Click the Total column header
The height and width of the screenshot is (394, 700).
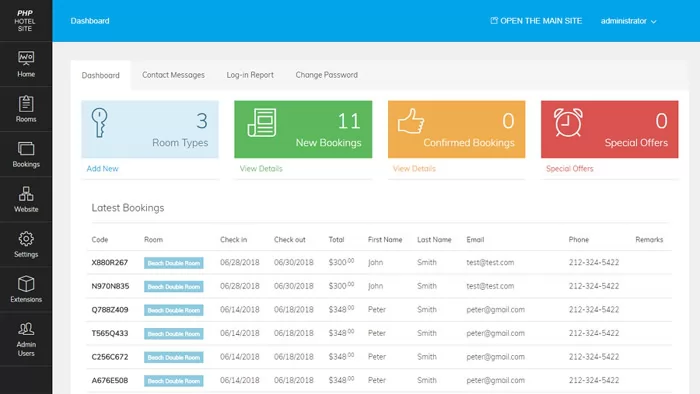coord(336,240)
